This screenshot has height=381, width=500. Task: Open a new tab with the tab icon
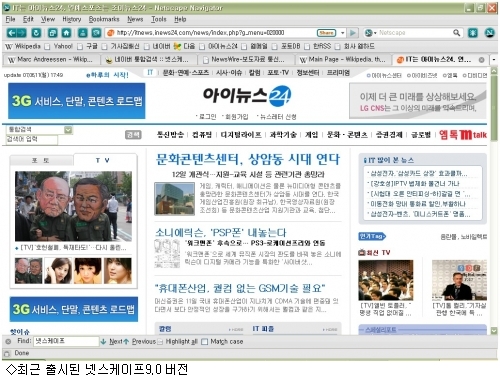point(53,33)
